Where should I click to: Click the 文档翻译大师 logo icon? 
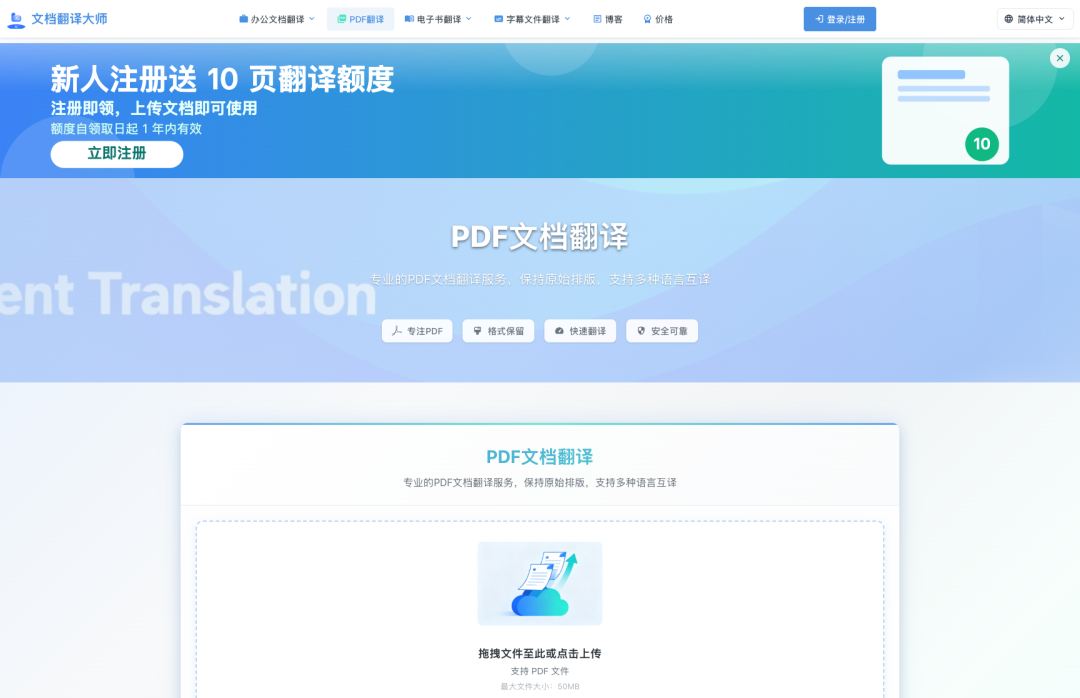click(x=16, y=18)
